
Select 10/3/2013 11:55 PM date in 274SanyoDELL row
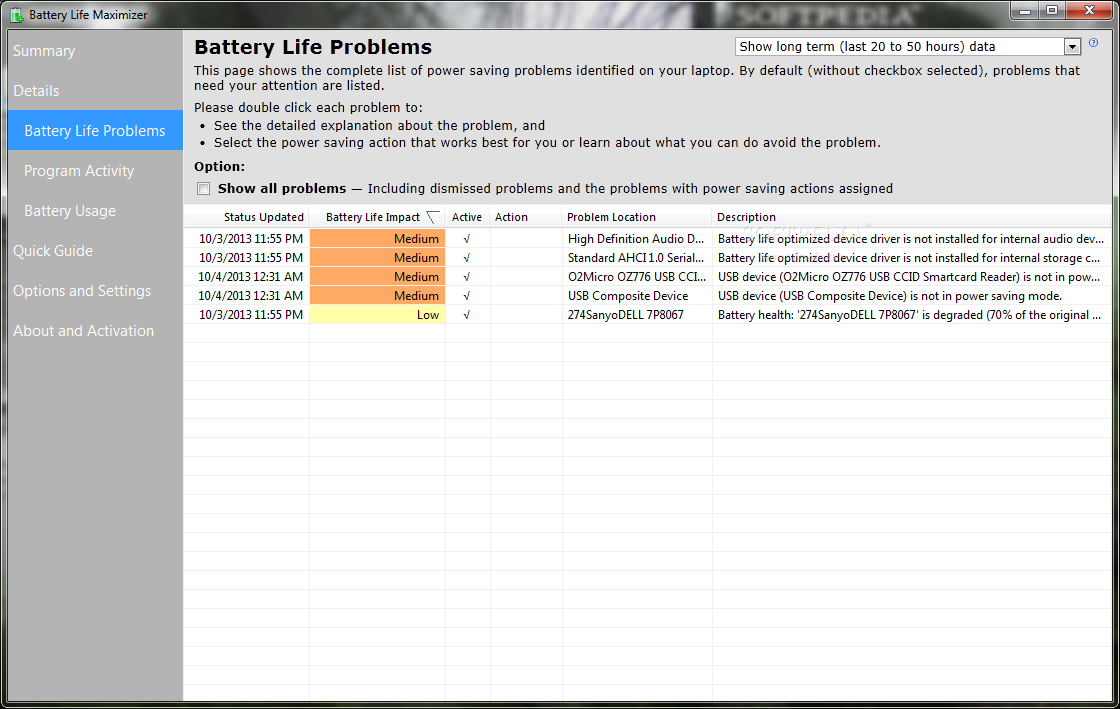251,315
